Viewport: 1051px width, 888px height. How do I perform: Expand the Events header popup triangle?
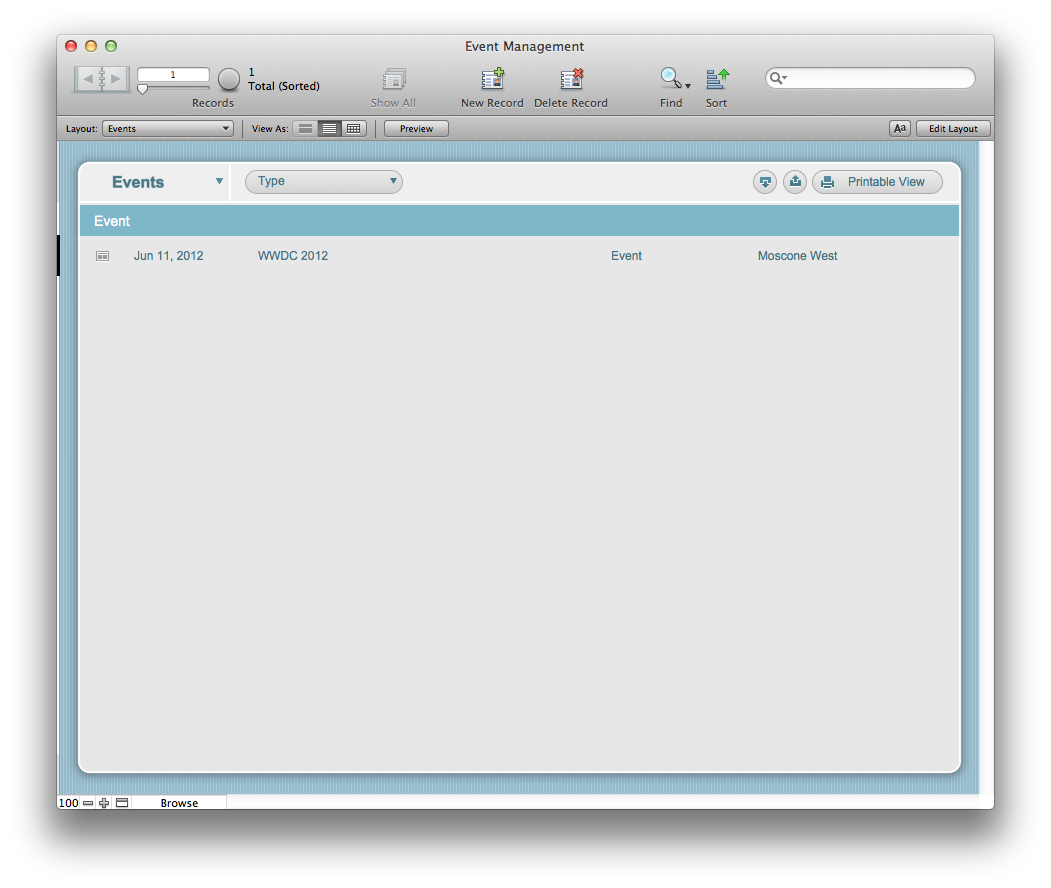point(219,181)
